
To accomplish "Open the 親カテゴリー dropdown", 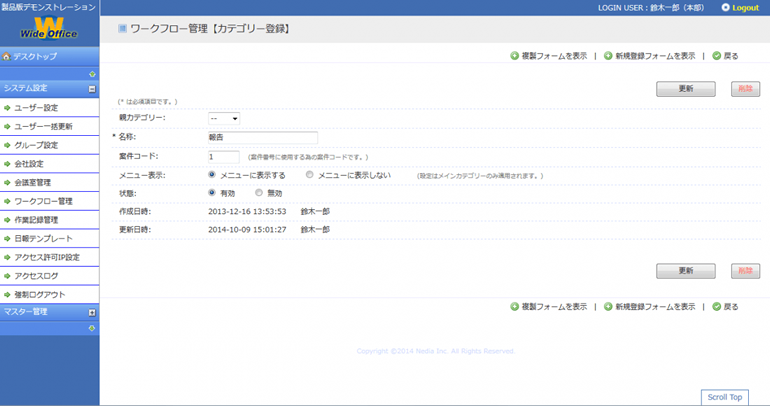I will [224, 118].
